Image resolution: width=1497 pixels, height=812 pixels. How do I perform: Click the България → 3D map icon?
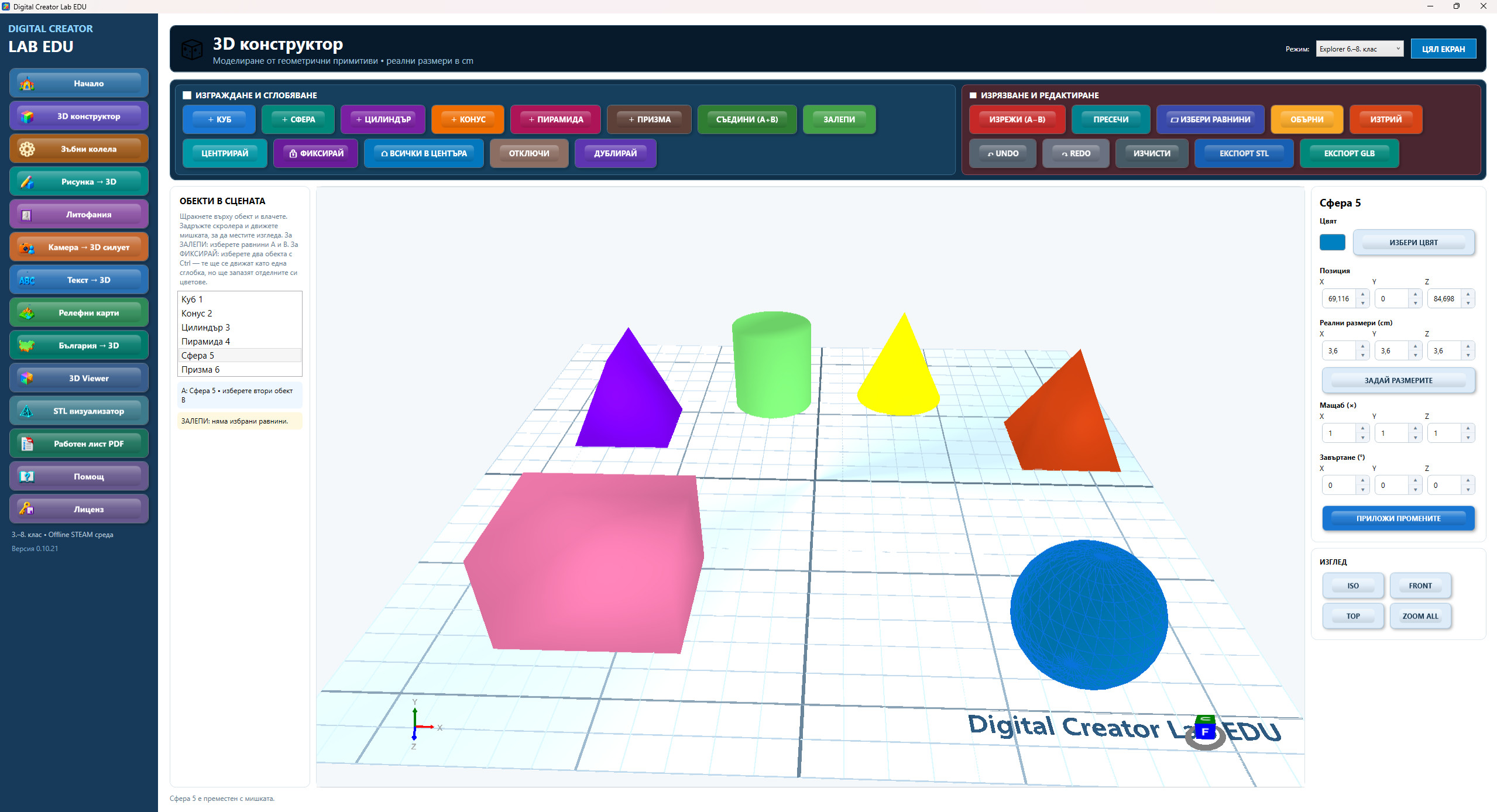(x=27, y=346)
